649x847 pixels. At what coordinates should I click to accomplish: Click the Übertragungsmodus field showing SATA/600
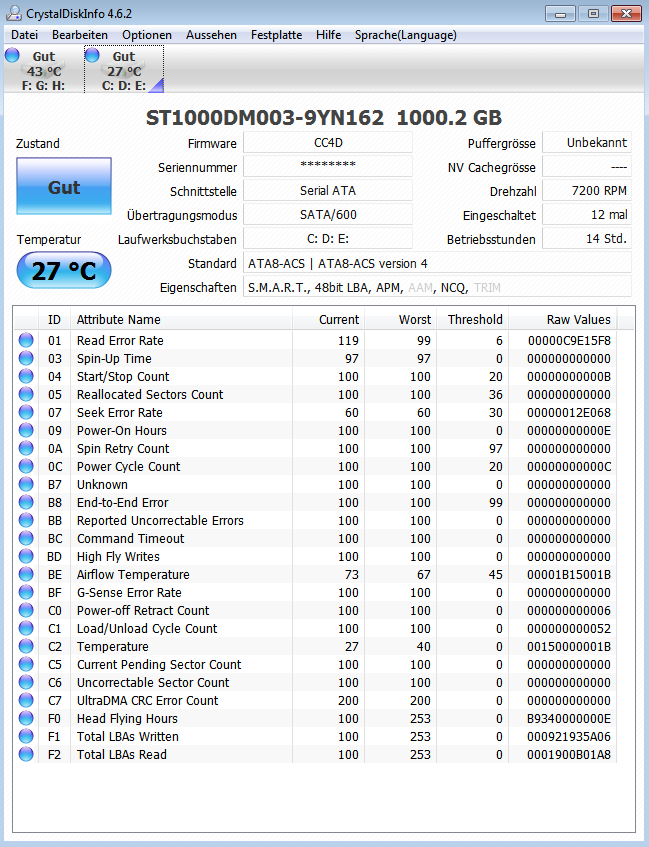coord(328,214)
